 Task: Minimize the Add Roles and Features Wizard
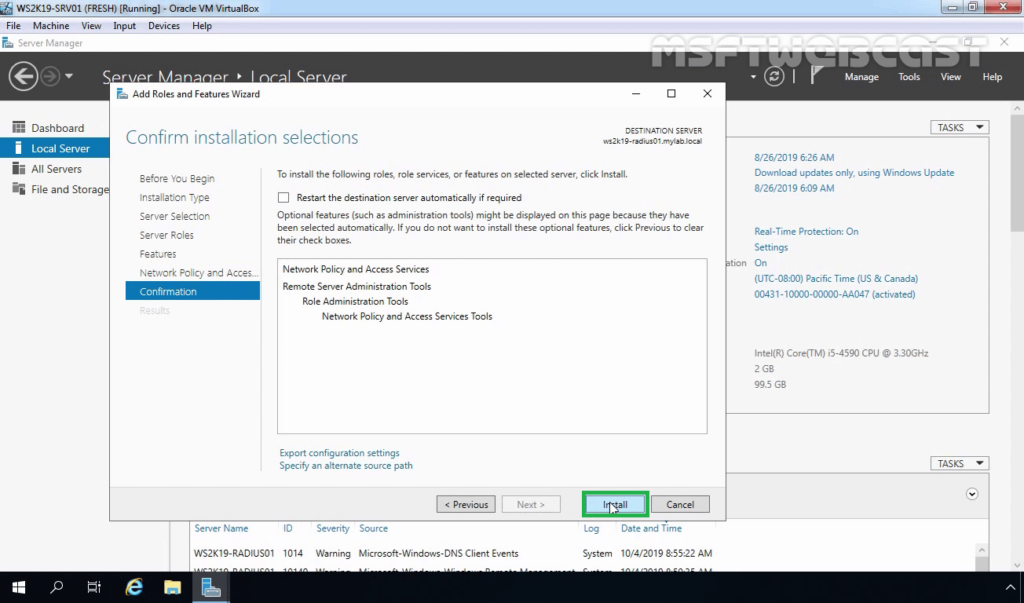coord(635,93)
